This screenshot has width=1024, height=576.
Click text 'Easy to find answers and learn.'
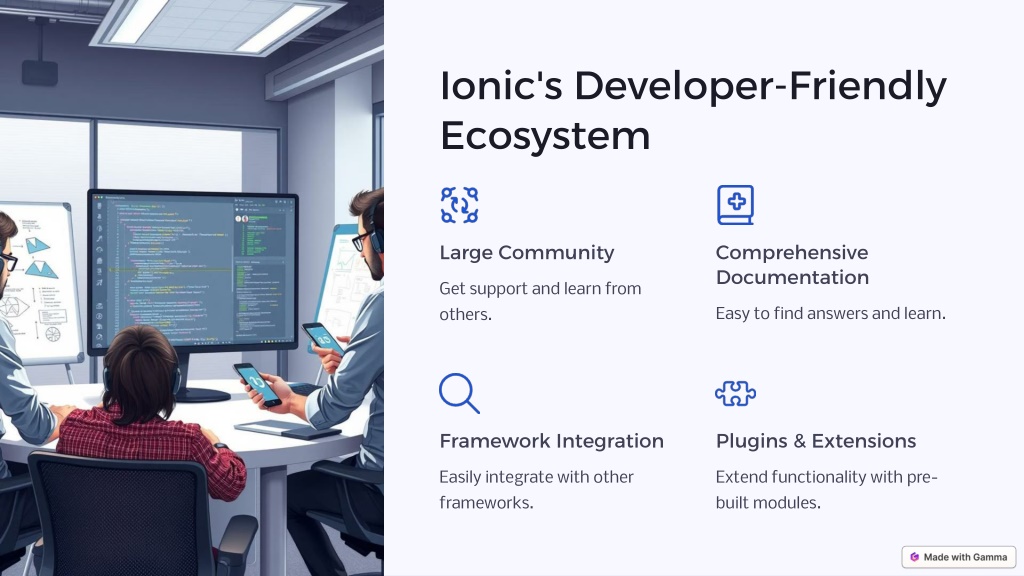pyautogui.click(x=831, y=313)
